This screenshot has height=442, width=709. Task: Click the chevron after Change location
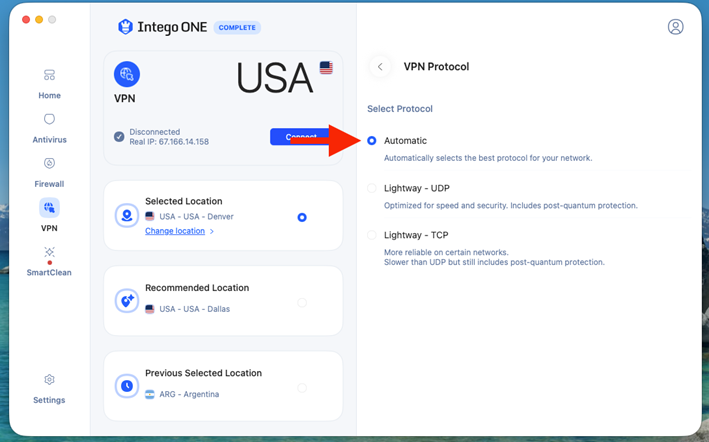(212, 231)
